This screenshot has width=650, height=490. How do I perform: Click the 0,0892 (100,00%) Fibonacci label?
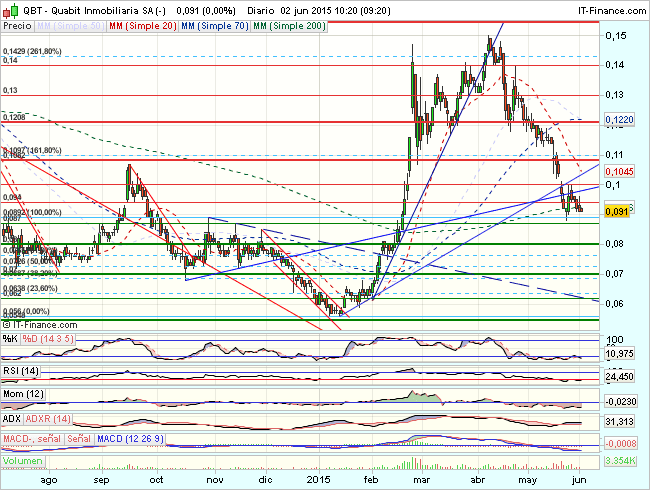[32, 212]
